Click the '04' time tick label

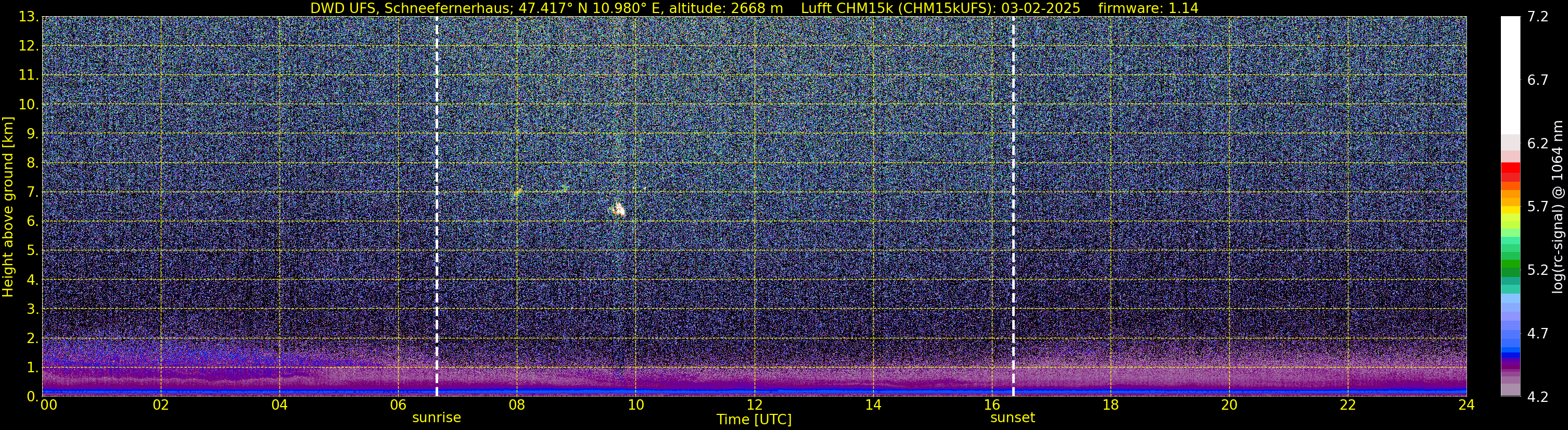(279, 405)
